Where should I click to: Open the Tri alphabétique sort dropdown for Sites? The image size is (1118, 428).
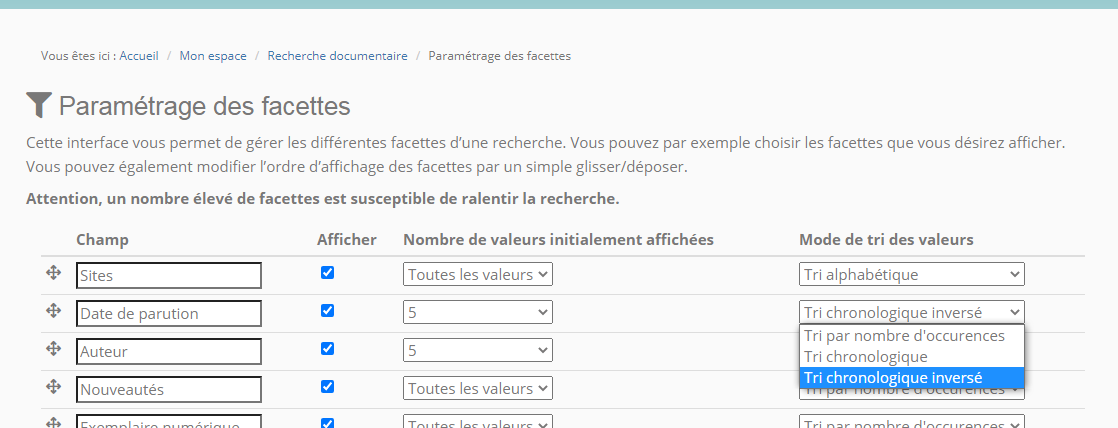[x=911, y=274]
